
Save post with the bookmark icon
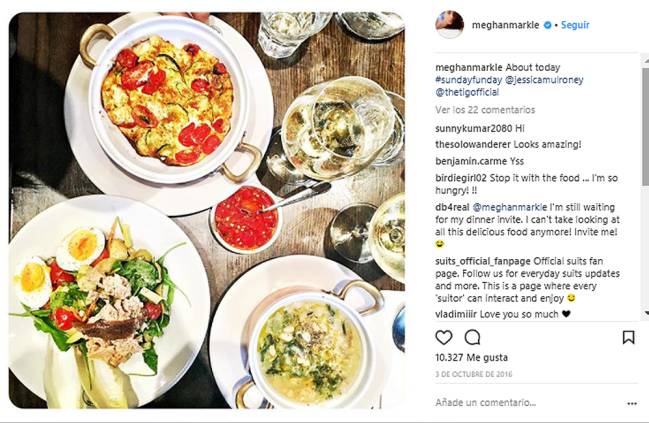[628, 337]
